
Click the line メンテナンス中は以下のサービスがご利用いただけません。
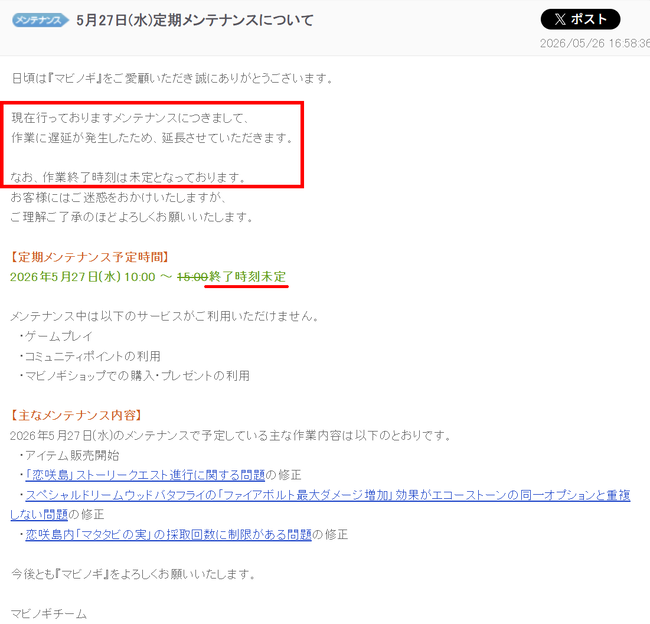coord(165,316)
